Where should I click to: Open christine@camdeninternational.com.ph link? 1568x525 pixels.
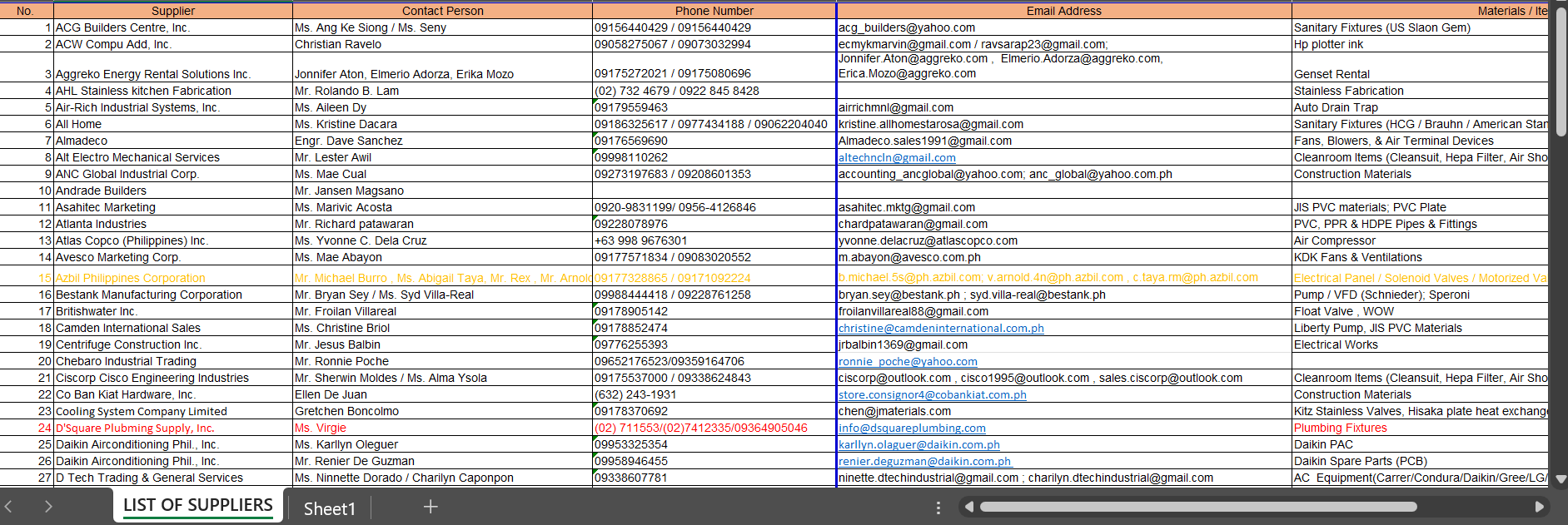[x=941, y=328]
